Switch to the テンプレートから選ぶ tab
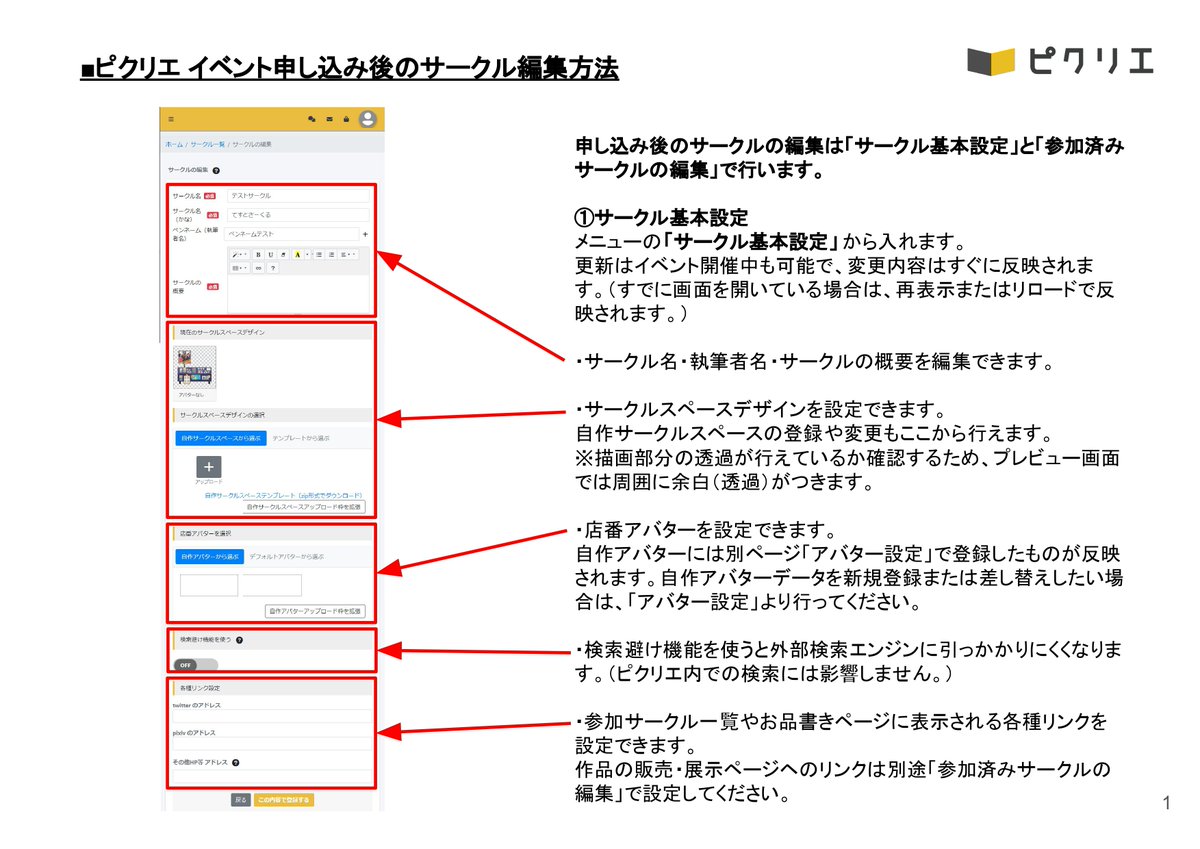This screenshot has width=1200, height=849. [x=302, y=439]
